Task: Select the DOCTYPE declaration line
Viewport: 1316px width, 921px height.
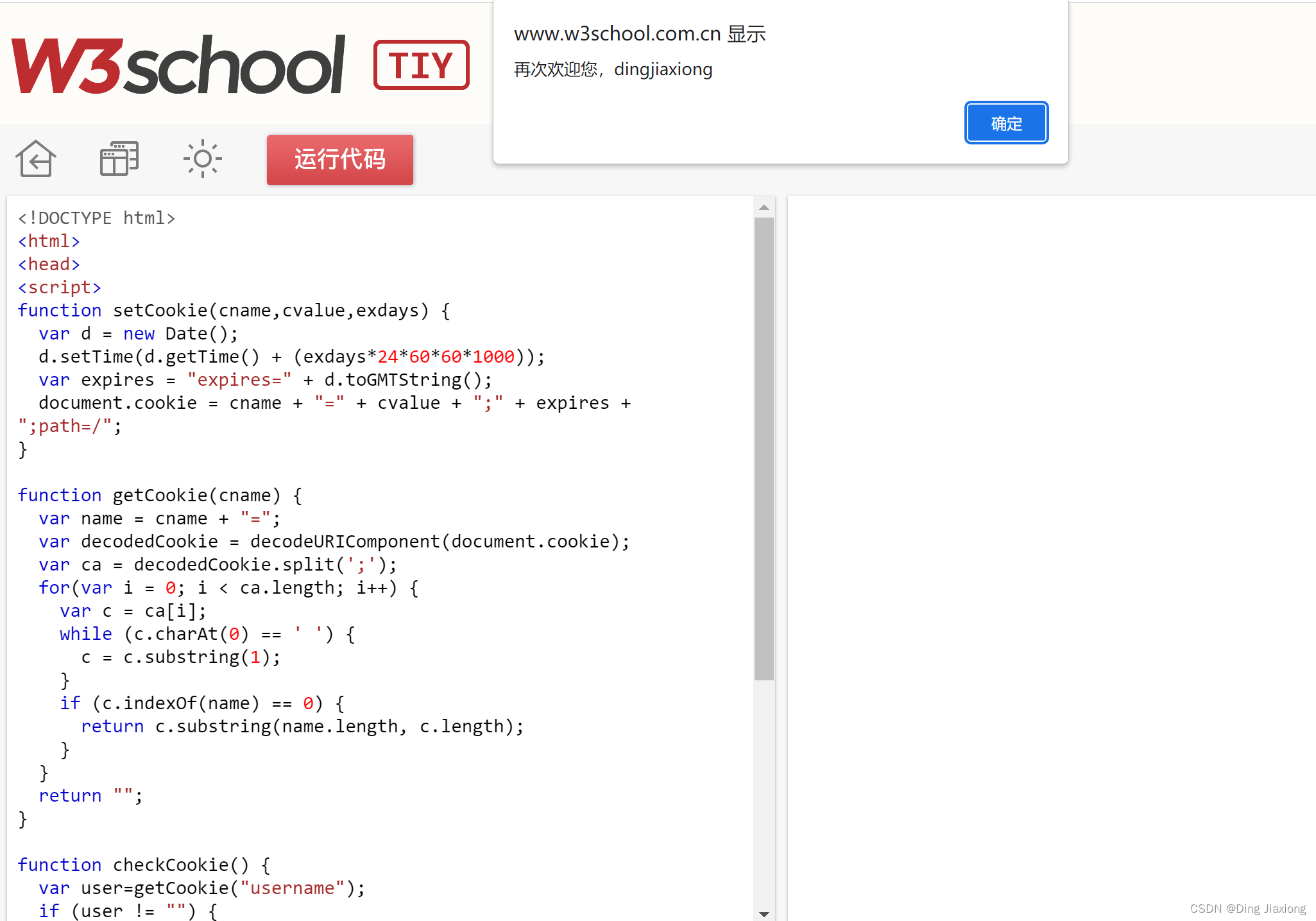Action: point(97,217)
